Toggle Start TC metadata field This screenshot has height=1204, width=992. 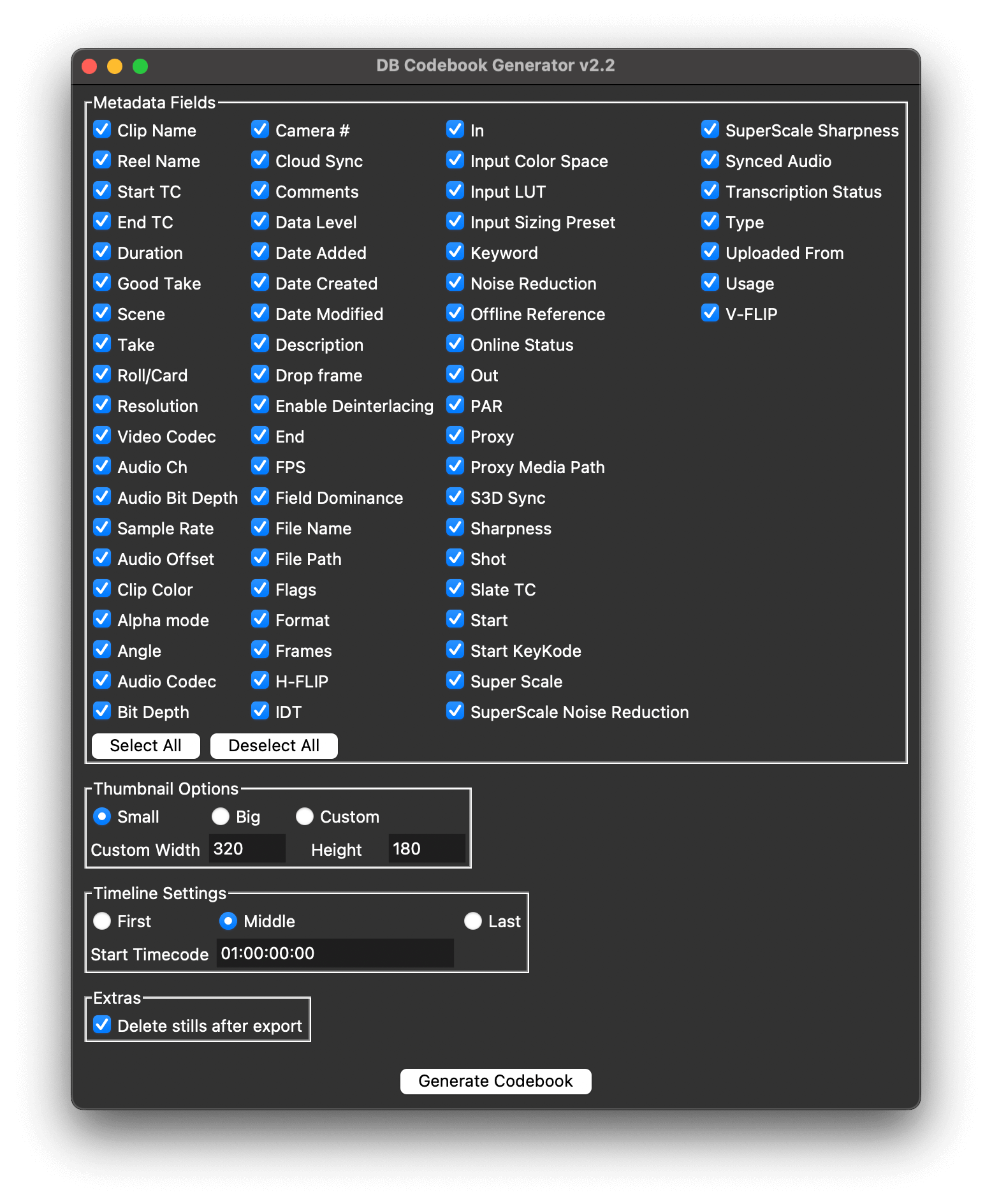point(102,191)
